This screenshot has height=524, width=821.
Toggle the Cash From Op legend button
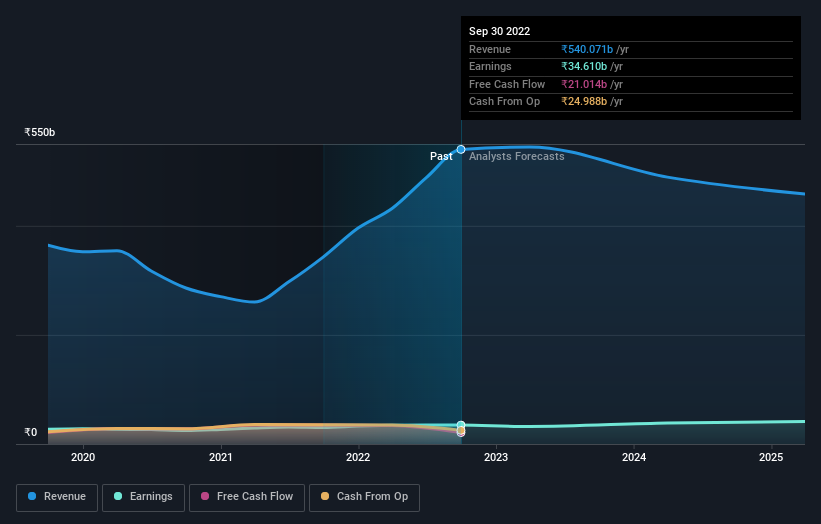pyautogui.click(x=364, y=497)
